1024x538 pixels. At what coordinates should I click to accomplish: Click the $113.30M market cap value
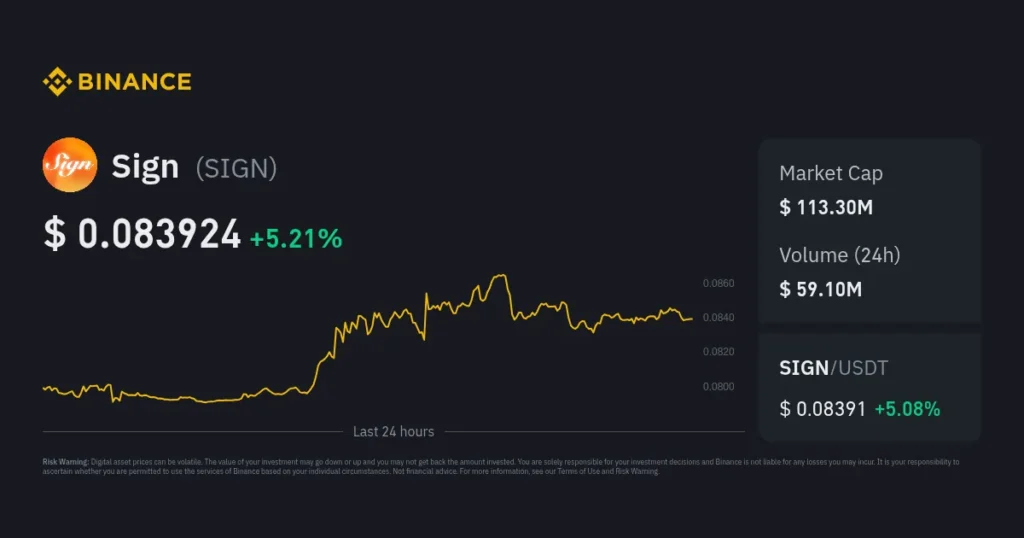click(826, 208)
